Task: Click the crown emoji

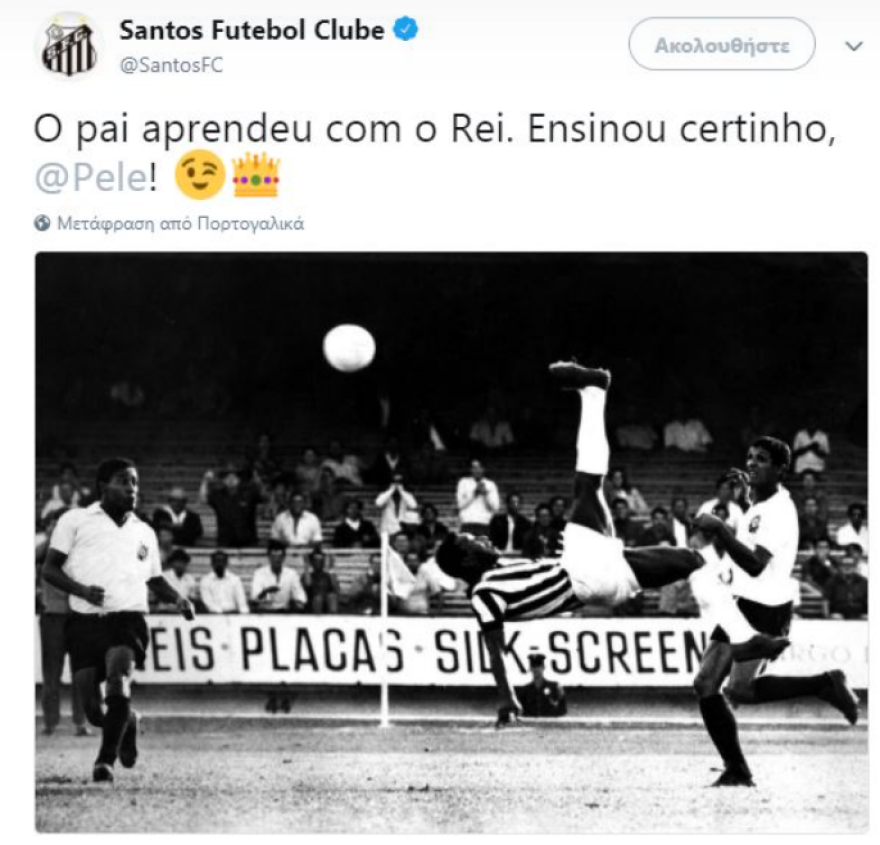Action: 256,175
